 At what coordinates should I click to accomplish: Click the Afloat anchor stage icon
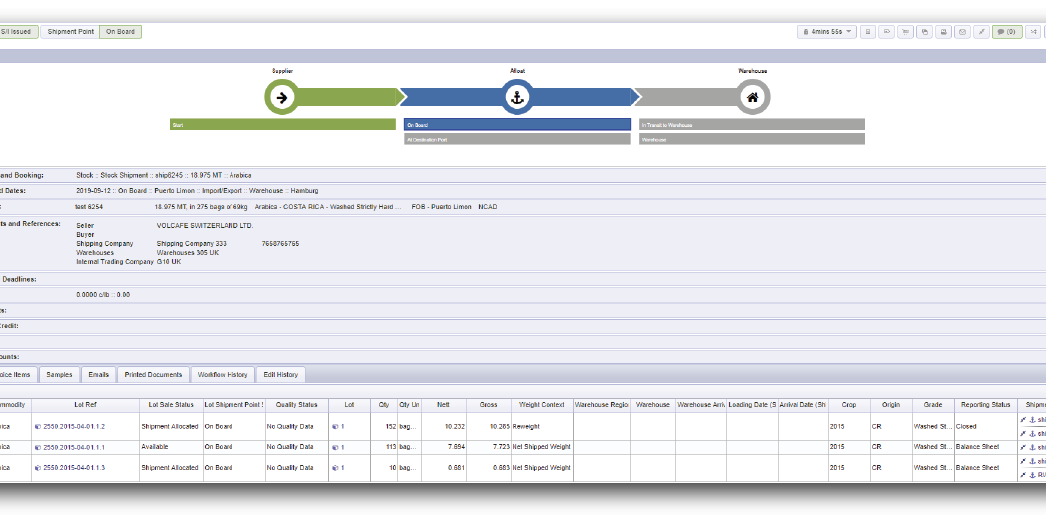click(517, 97)
